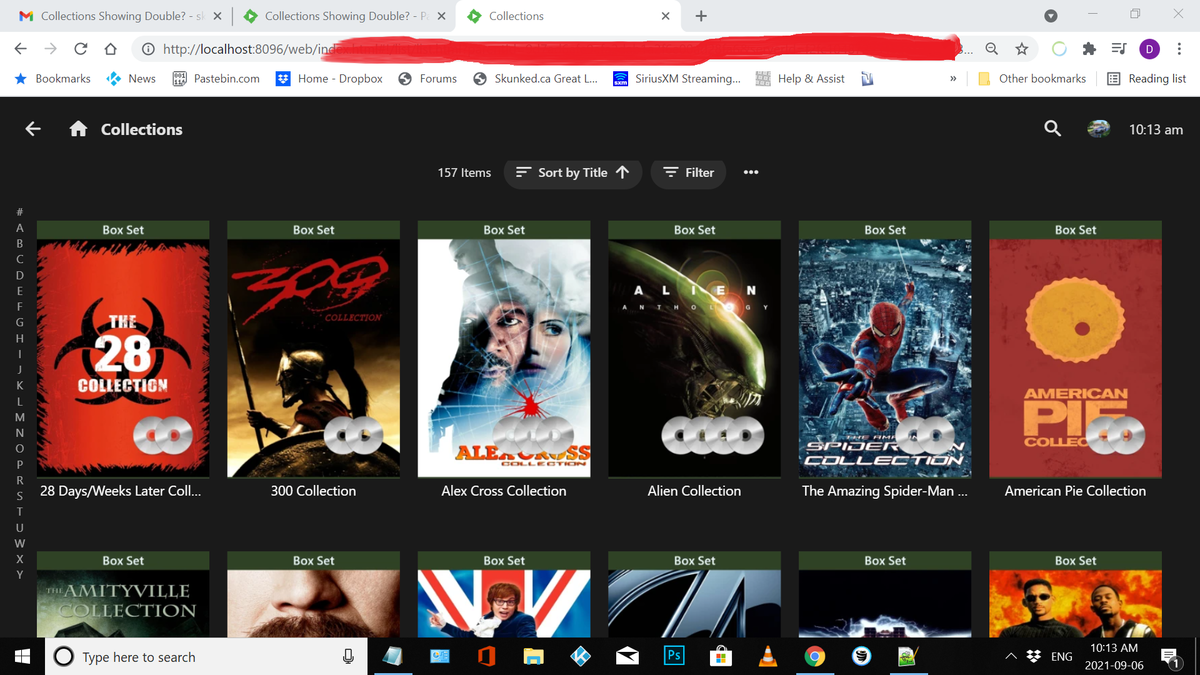Viewport: 1200px width, 675px height.
Task: Open the Bookmarks bookmark
Action: tap(52, 79)
